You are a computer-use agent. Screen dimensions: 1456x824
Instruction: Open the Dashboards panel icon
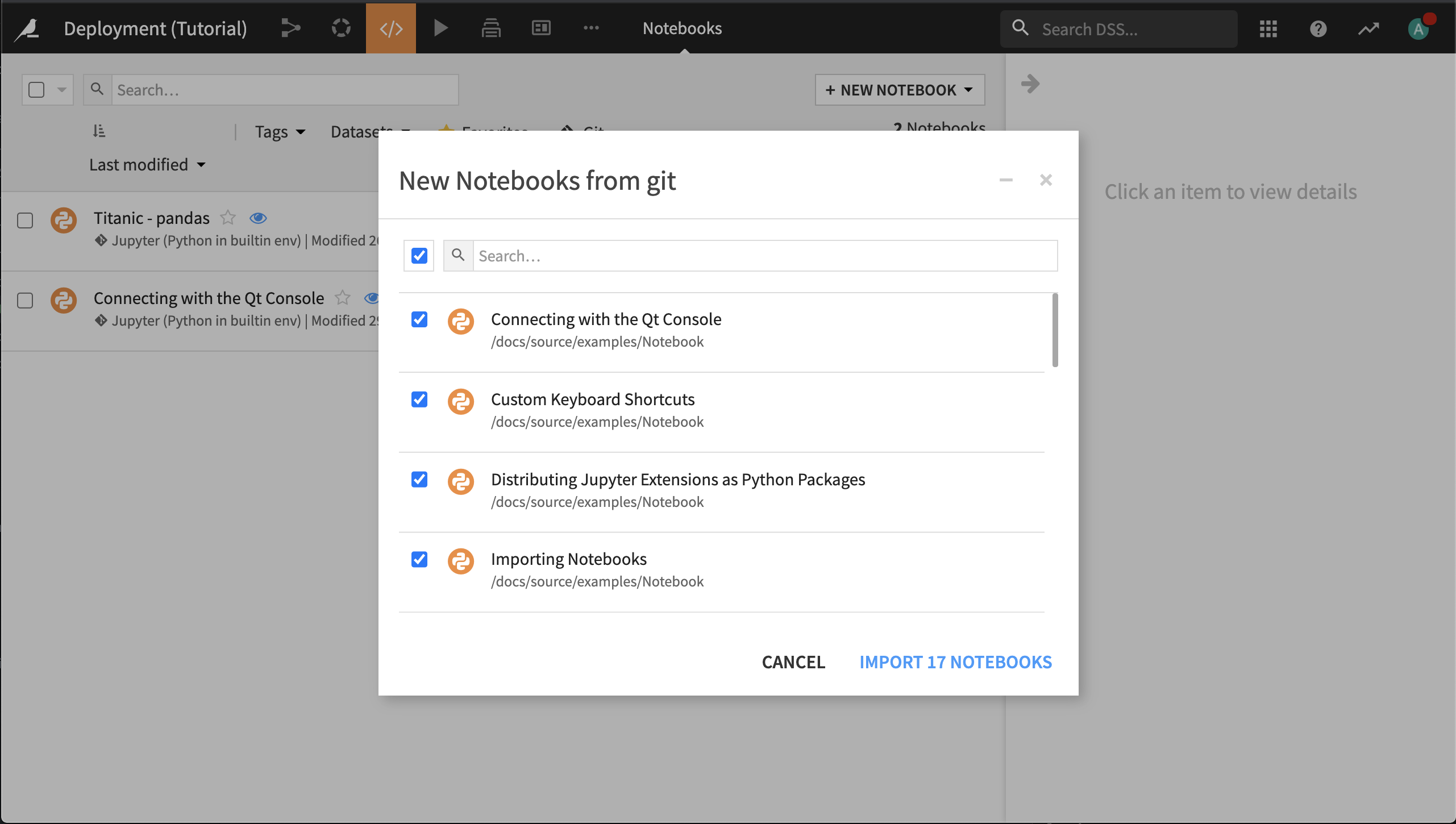pos(540,28)
